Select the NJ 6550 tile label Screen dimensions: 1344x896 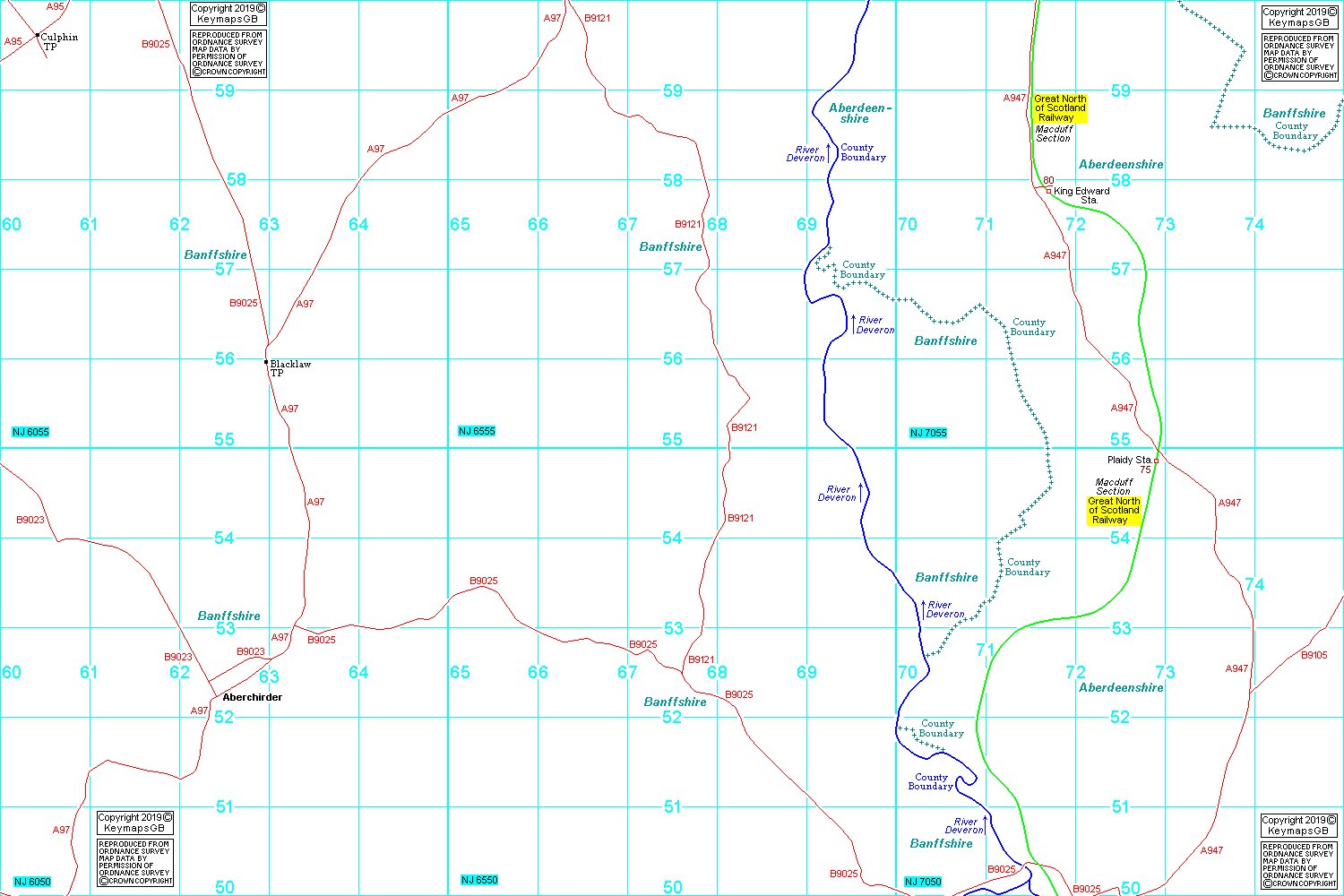point(479,880)
